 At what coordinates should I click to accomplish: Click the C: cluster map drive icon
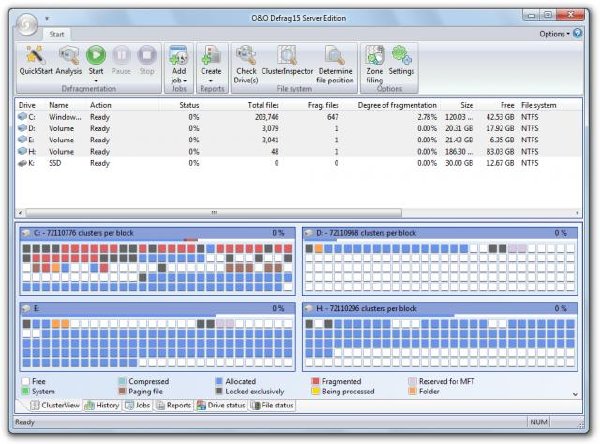pyautogui.click(x=26, y=233)
